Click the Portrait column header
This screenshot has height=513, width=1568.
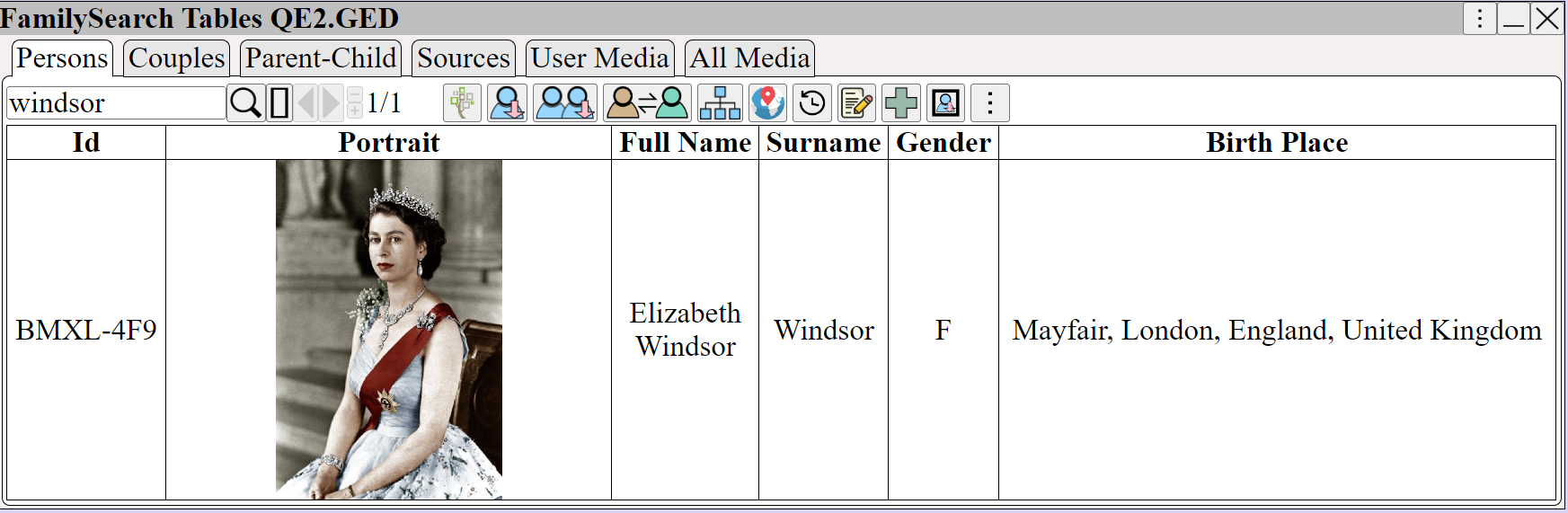389,143
